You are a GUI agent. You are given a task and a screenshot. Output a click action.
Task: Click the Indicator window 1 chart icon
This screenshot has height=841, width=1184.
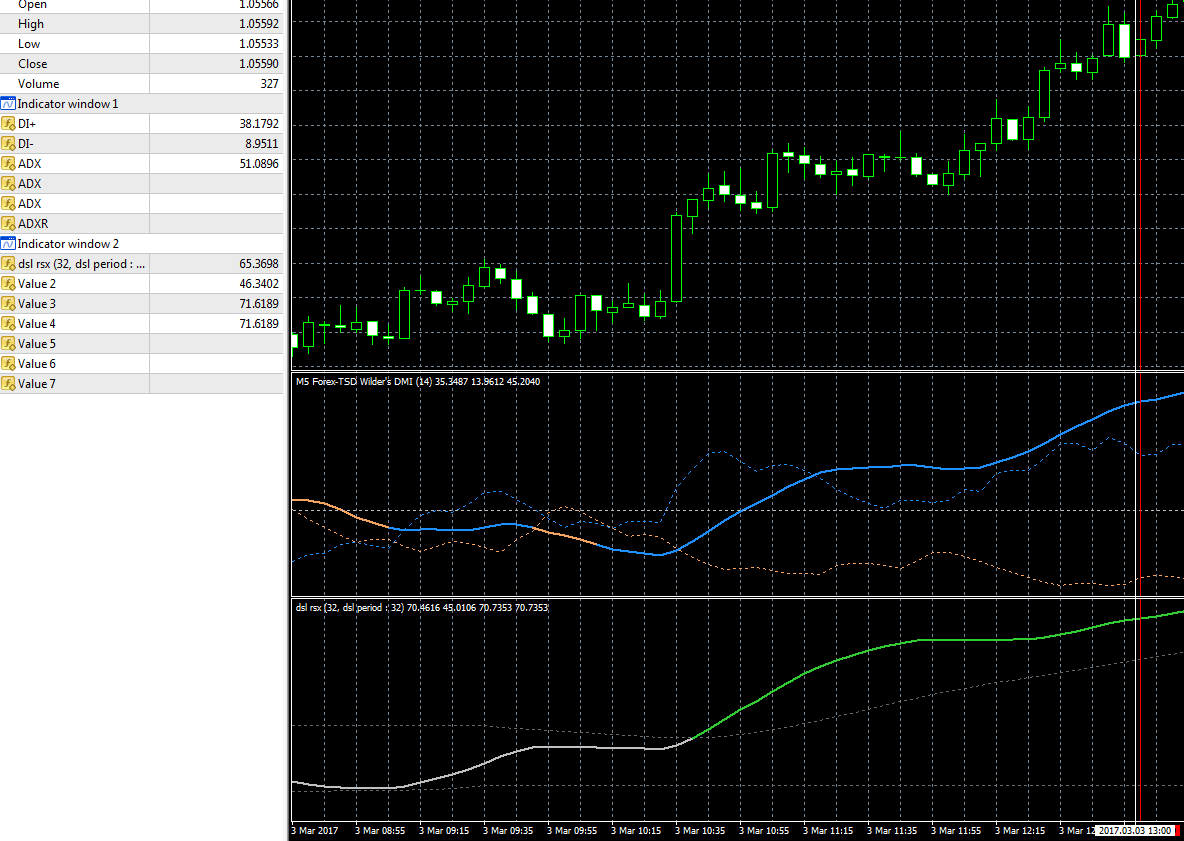[8, 104]
